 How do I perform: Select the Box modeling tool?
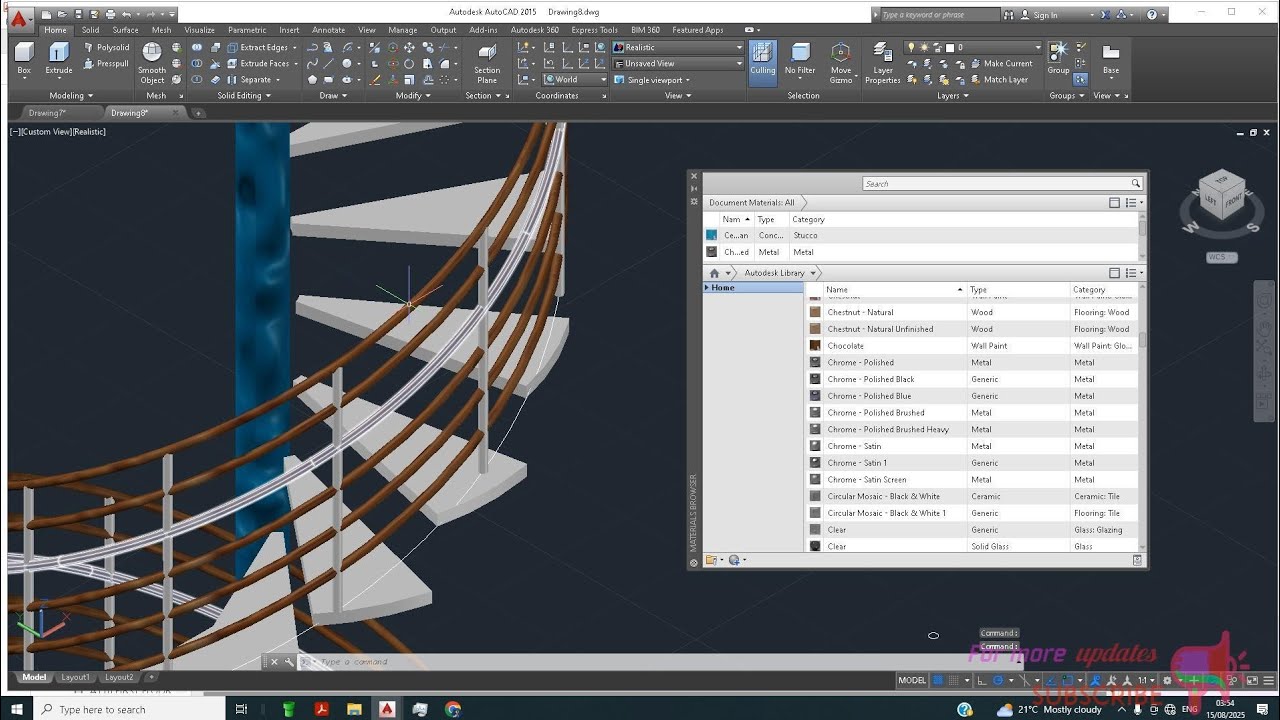pyautogui.click(x=24, y=60)
